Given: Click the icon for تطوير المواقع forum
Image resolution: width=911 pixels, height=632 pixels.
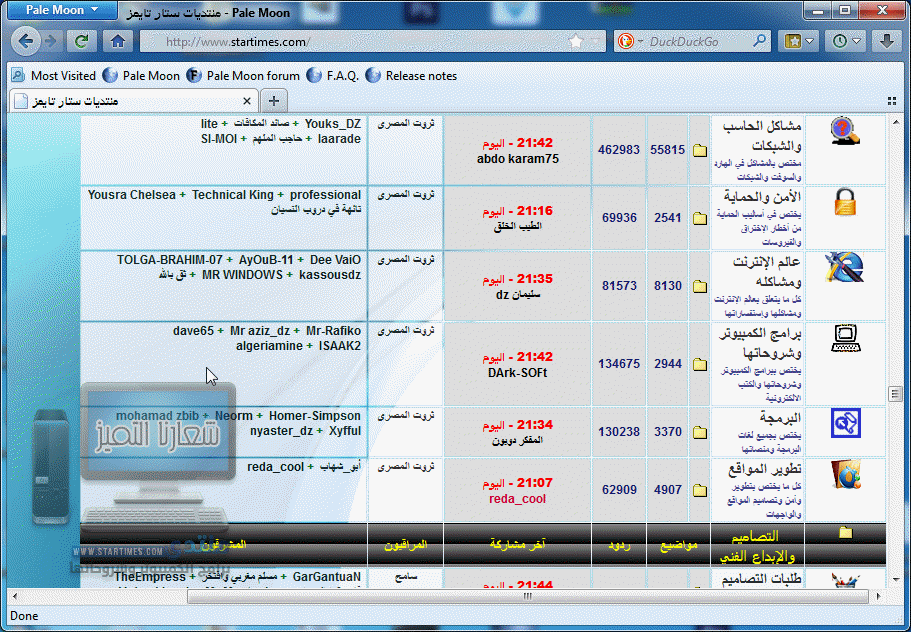Looking at the screenshot, I should (x=845, y=475).
